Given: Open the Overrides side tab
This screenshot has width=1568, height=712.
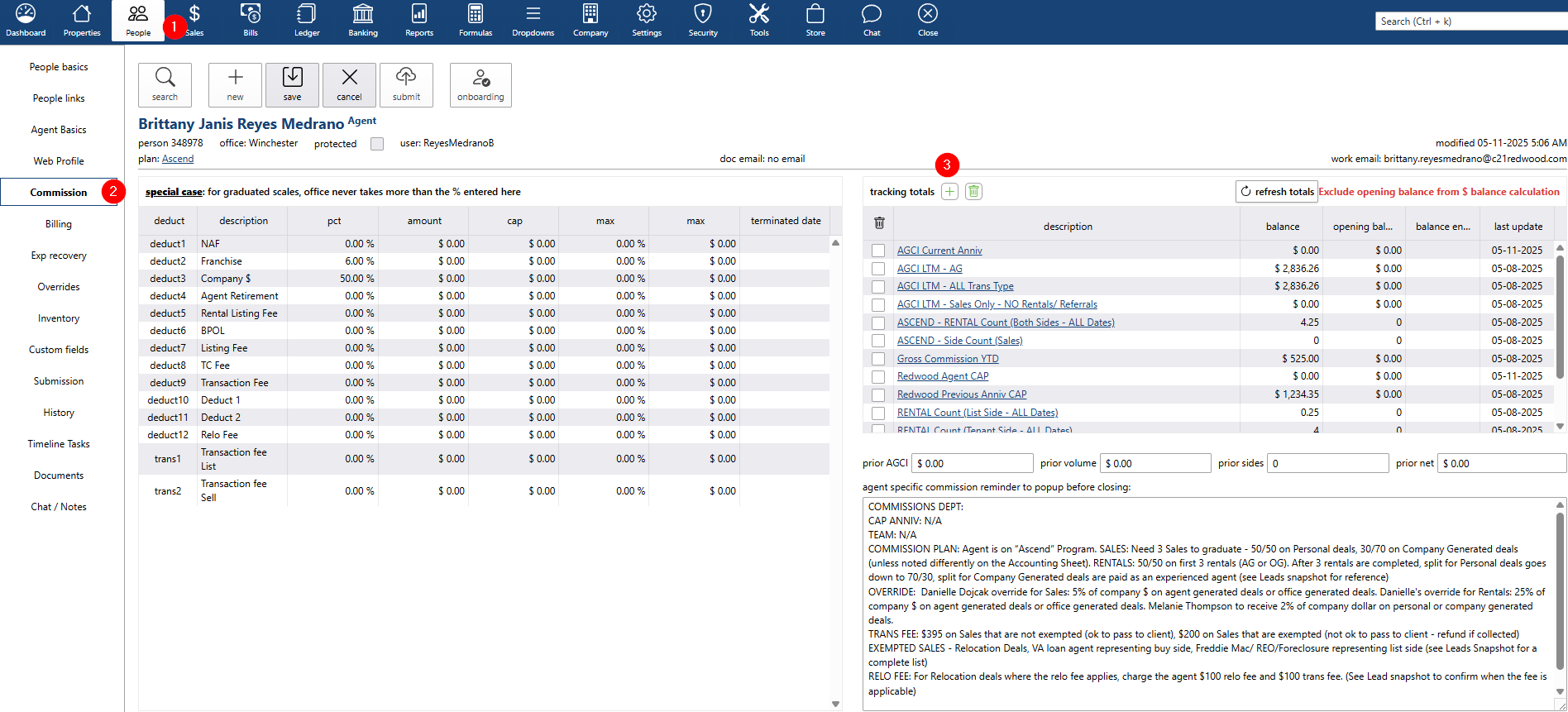Looking at the screenshot, I should [x=59, y=287].
